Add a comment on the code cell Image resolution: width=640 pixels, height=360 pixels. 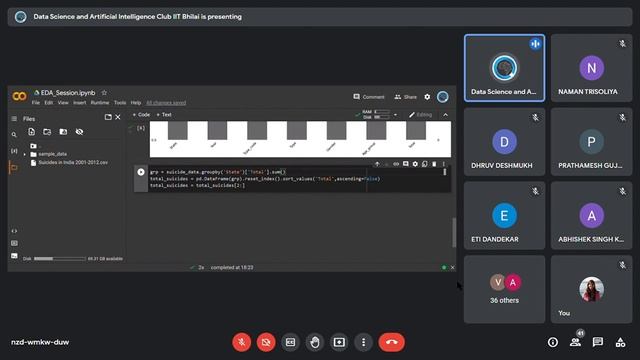tap(406, 164)
